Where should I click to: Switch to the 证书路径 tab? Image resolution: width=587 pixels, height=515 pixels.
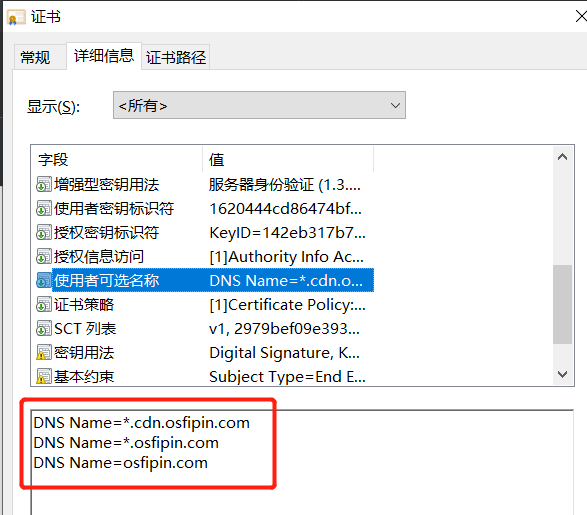pyautogui.click(x=176, y=57)
